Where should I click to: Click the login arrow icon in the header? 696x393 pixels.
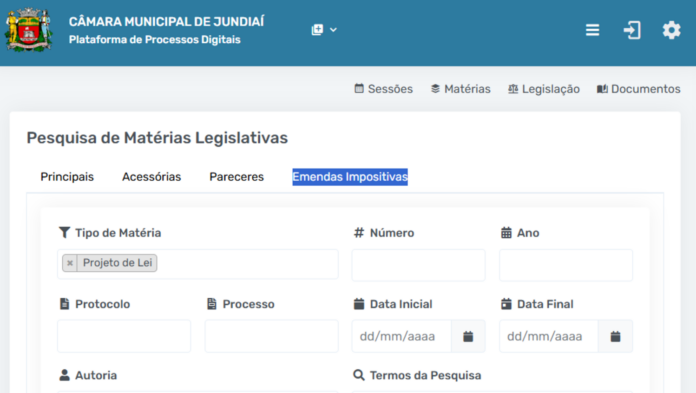(x=632, y=30)
